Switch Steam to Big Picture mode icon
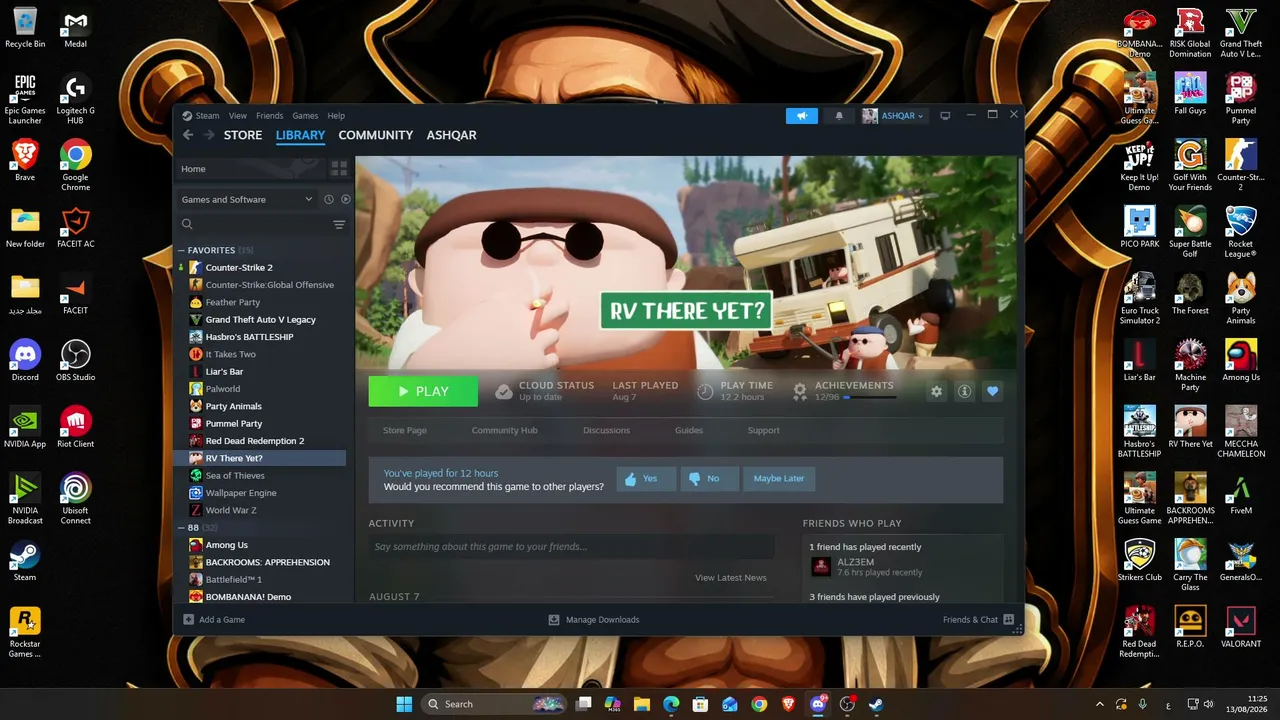 pos(945,116)
